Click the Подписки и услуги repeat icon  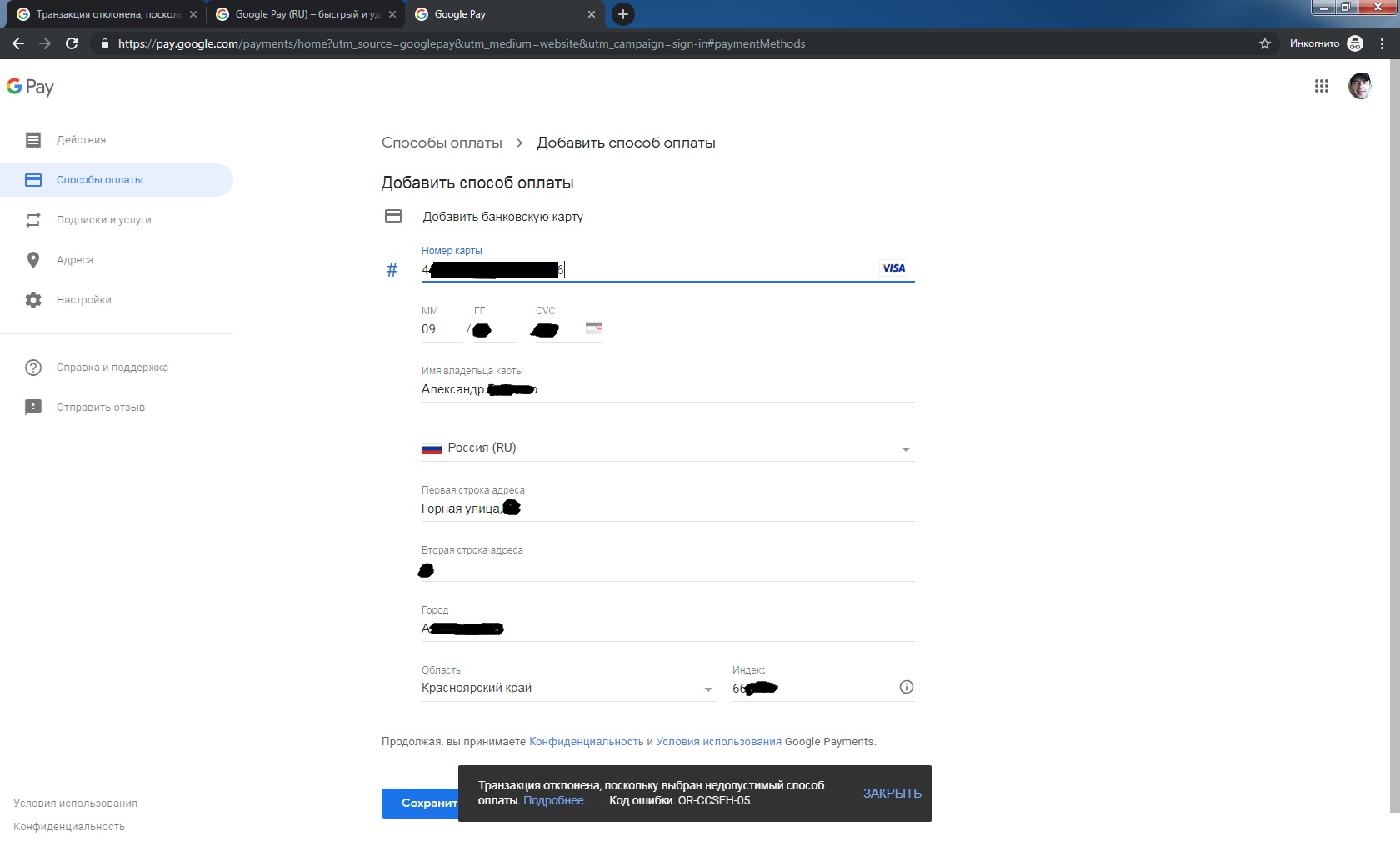(x=33, y=220)
